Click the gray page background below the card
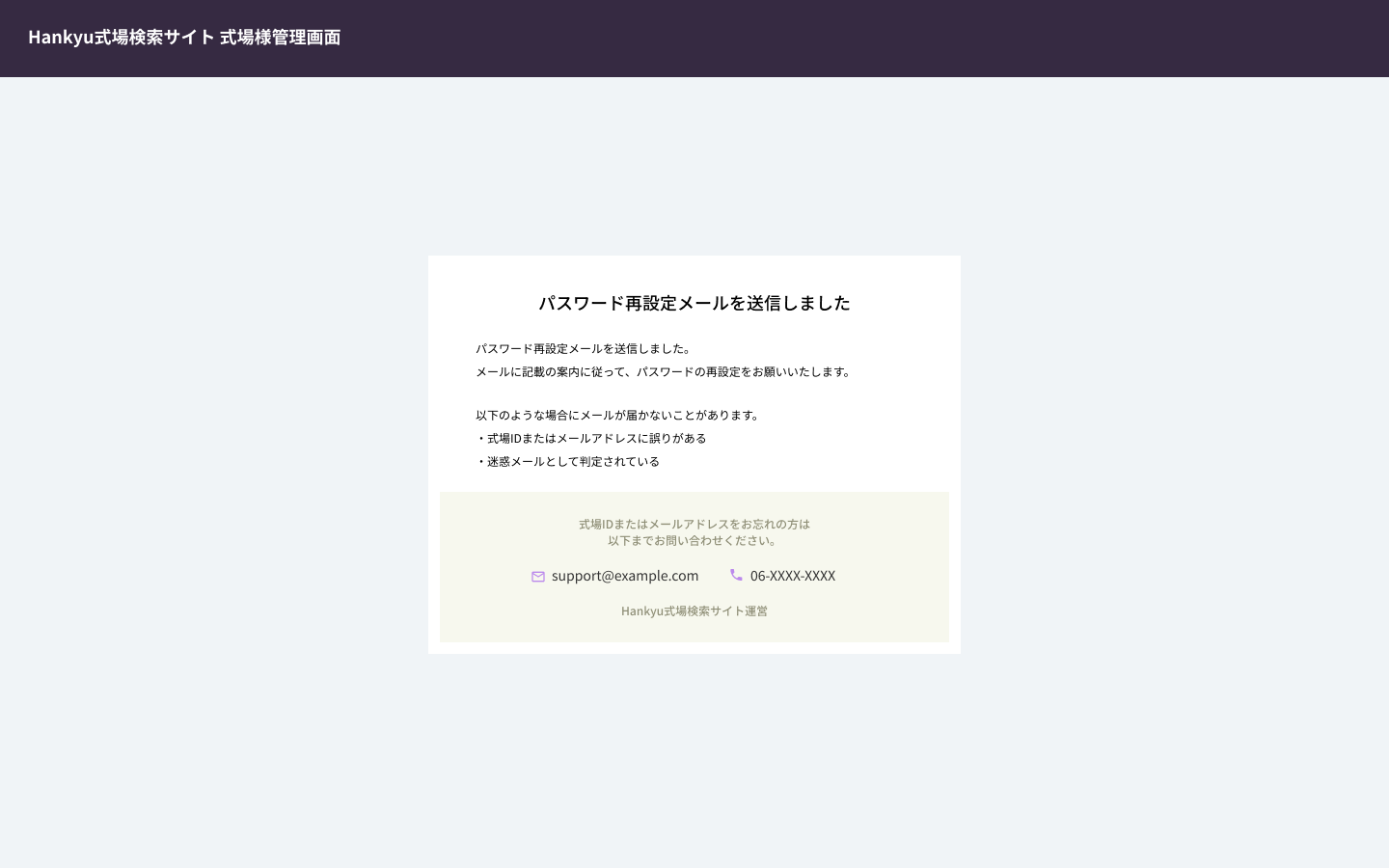This screenshot has width=1389, height=868. coord(694,762)
